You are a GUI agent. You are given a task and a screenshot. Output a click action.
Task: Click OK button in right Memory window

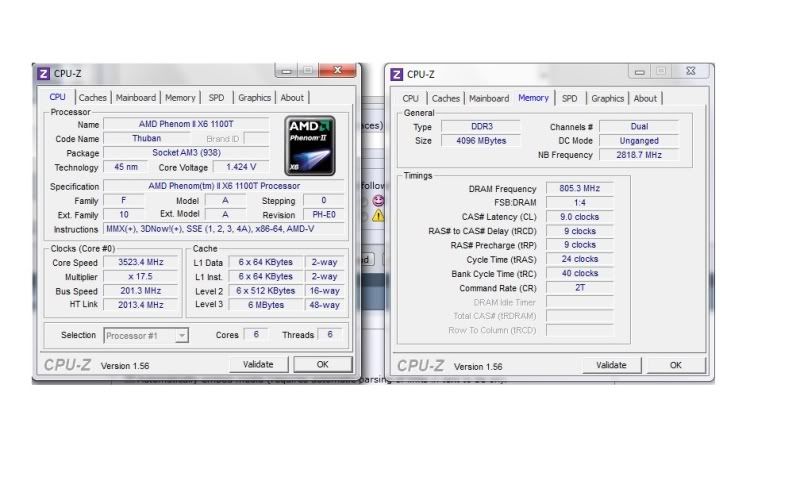(x=676, y=365)
